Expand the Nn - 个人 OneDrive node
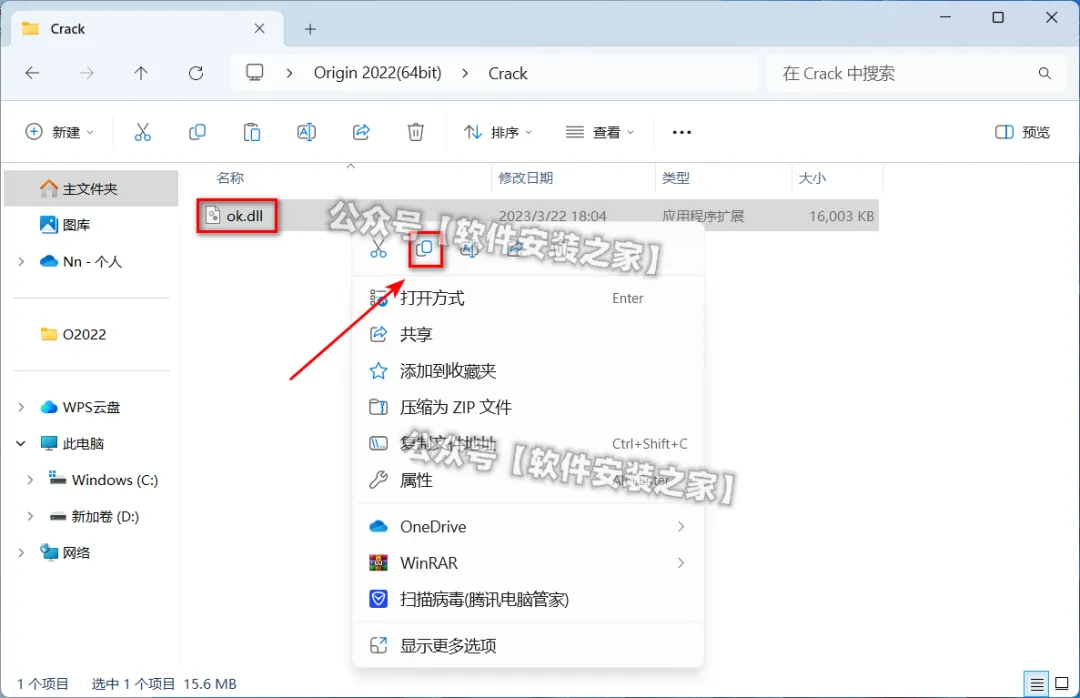The height and width of the screenshot is (698, 1080). click(21, 262)
